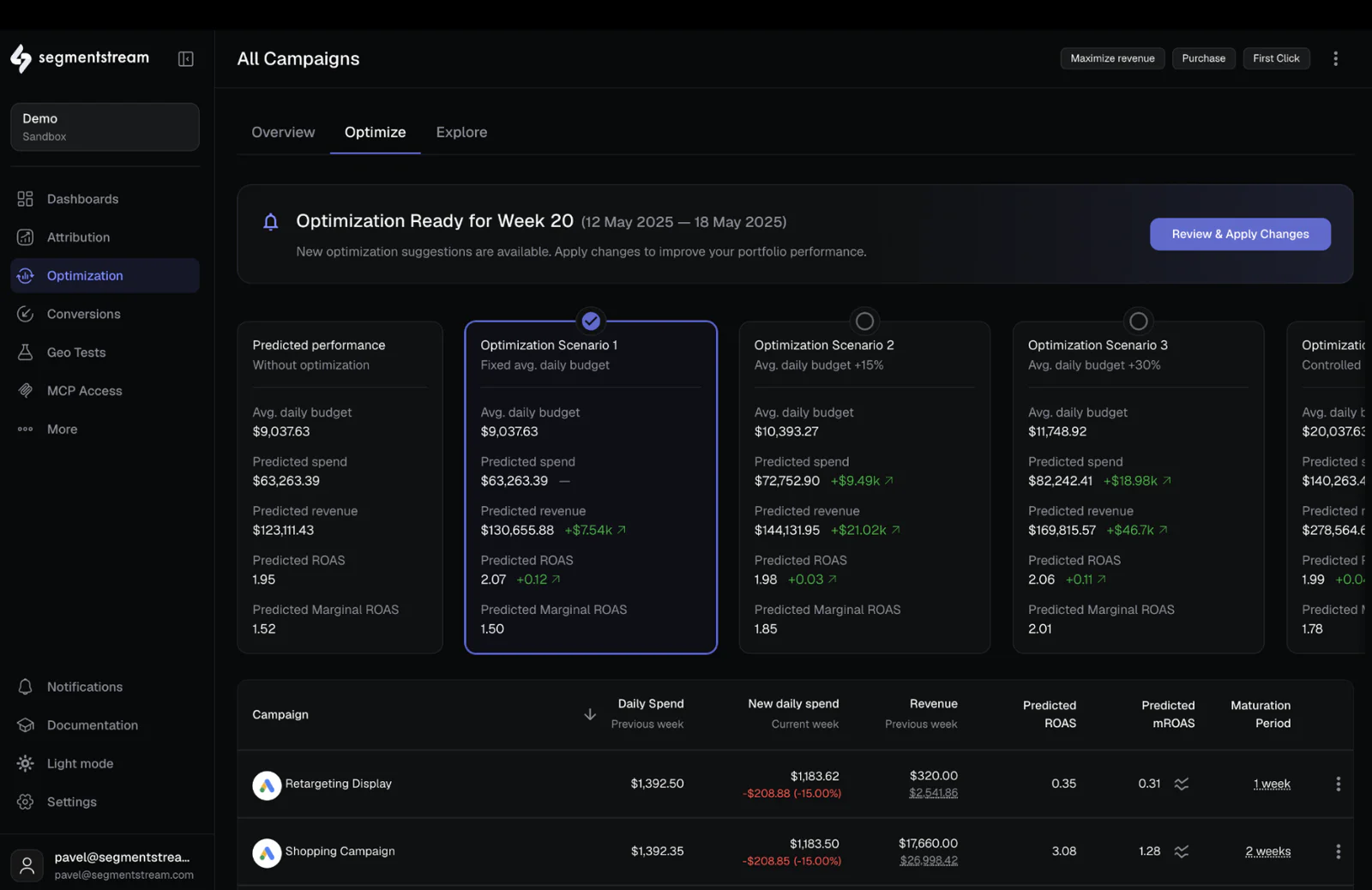Viewport: 1372px width, 890px height.
Task: Click the Documentation graduation cap icon
Action: 26,725
